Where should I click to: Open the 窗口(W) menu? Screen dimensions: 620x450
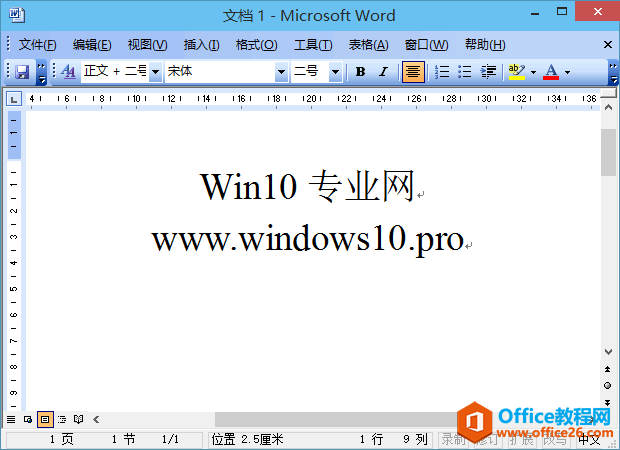point(427,45)
